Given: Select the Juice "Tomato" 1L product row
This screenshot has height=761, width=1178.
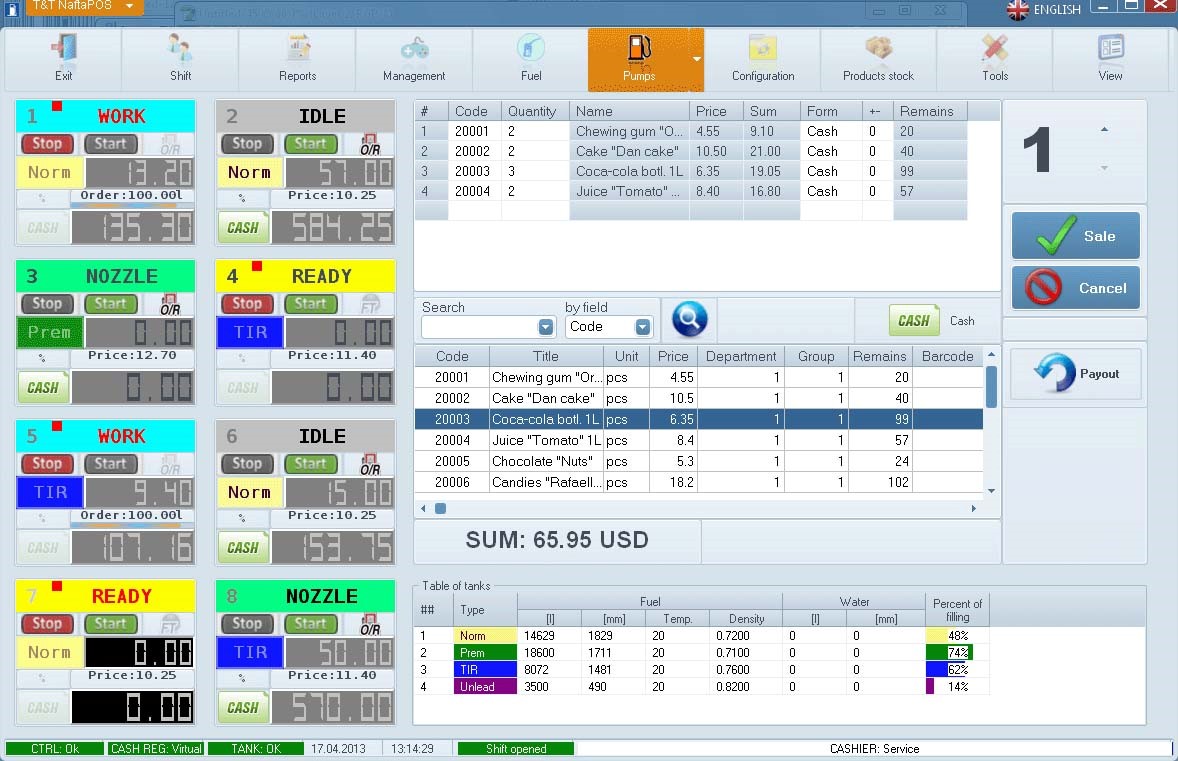Looking at the screenshot, I should pyautogui.click(x=544, y=440).
